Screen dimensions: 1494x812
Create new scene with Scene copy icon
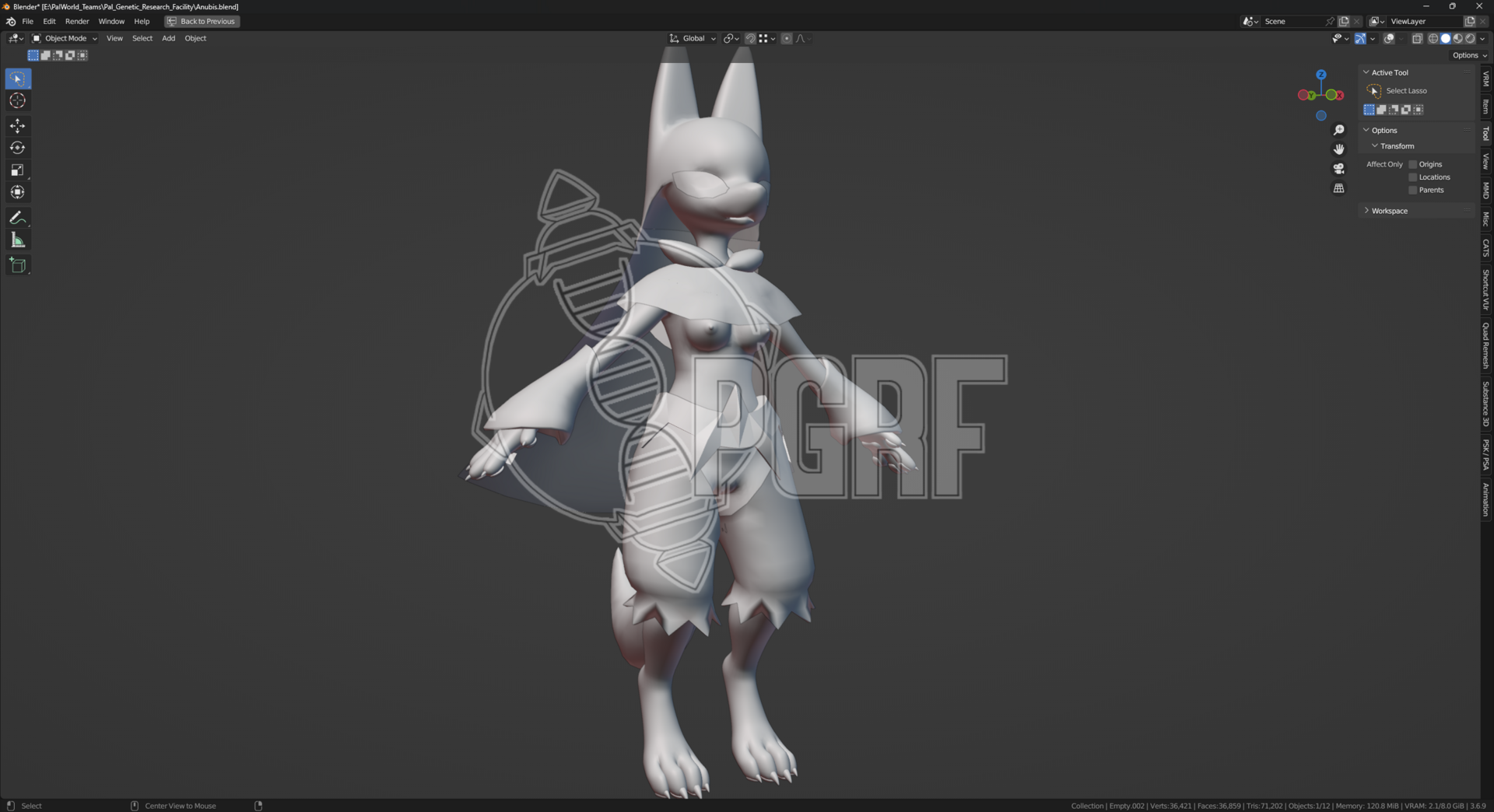(1344, 22)
